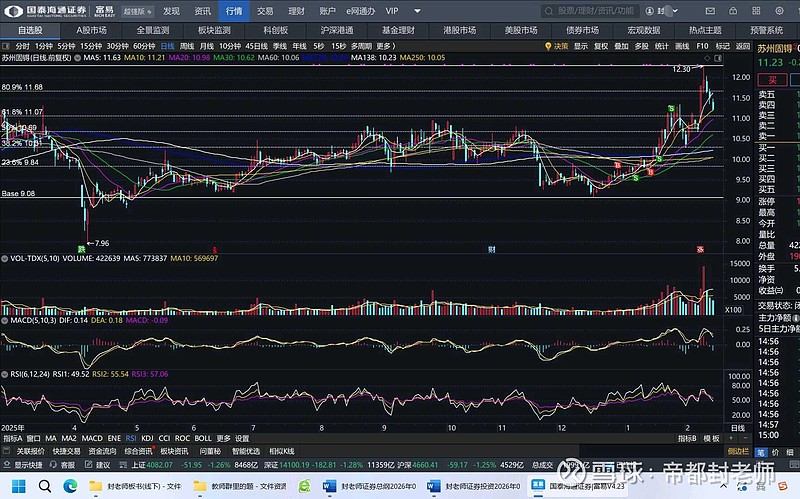The width and height of the screenshot is (800, 499).
Task: Open Windows Start menu
Action: click(19, 486)
